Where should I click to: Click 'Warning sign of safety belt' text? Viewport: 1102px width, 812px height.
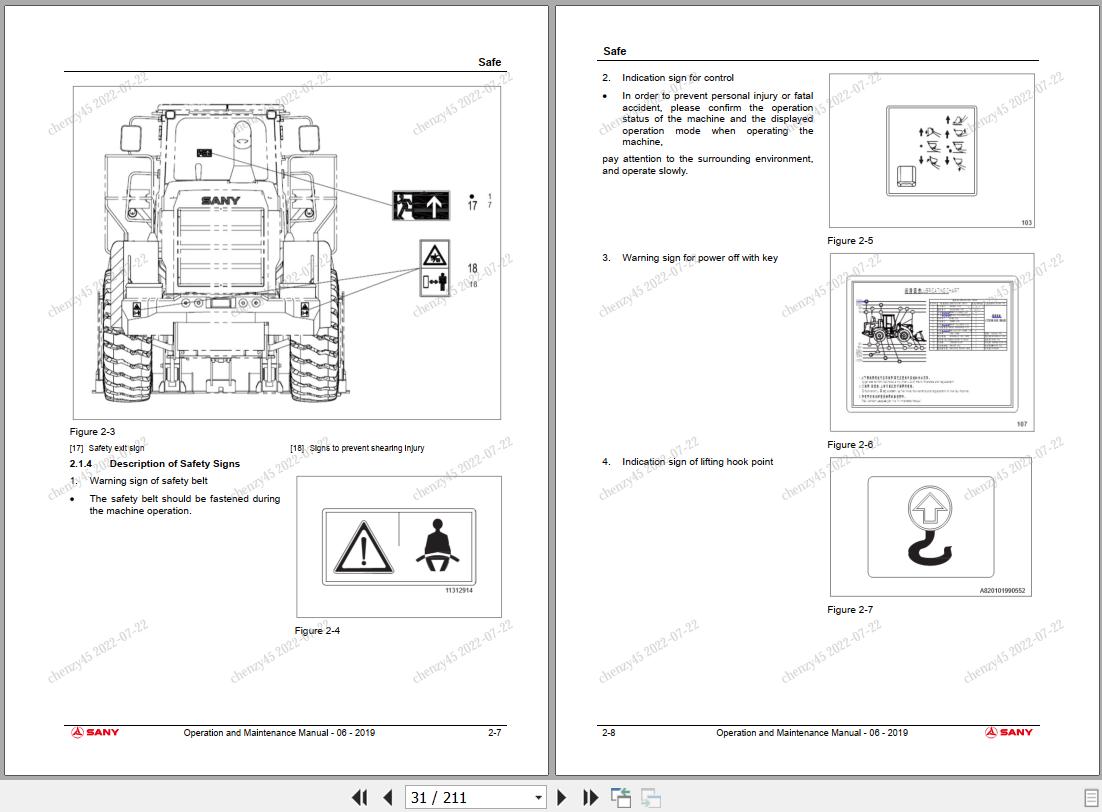(148, 481)
